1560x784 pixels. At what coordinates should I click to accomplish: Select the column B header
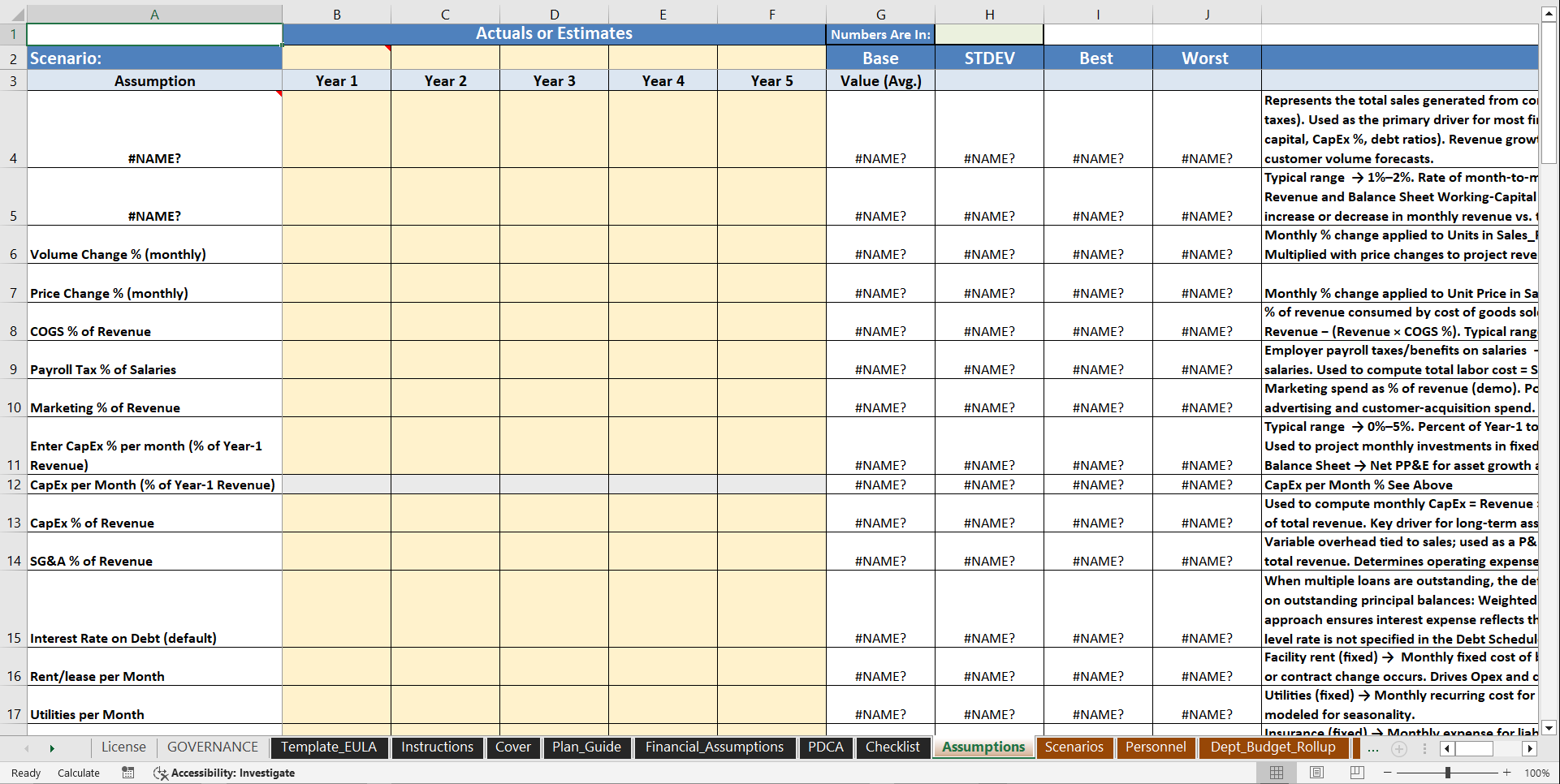[336, 13]
